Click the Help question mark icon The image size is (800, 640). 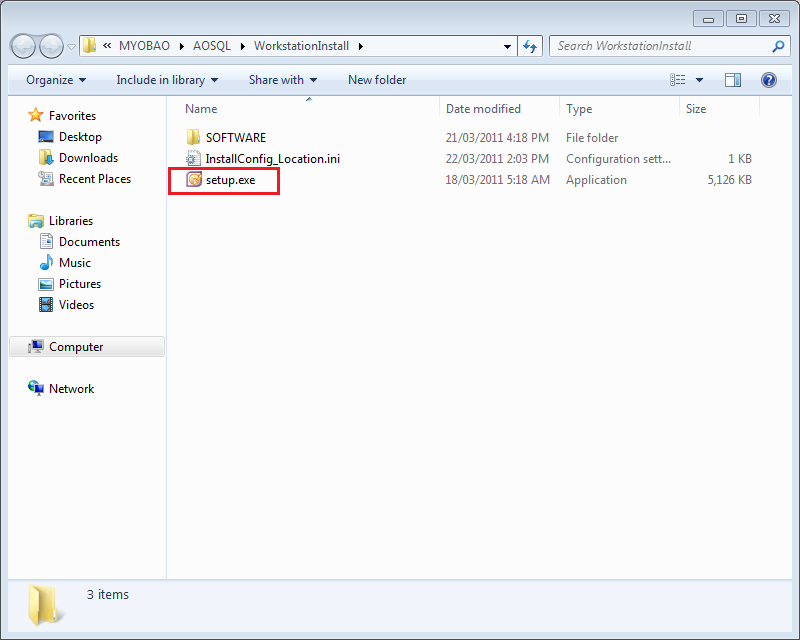click(769, 80)
